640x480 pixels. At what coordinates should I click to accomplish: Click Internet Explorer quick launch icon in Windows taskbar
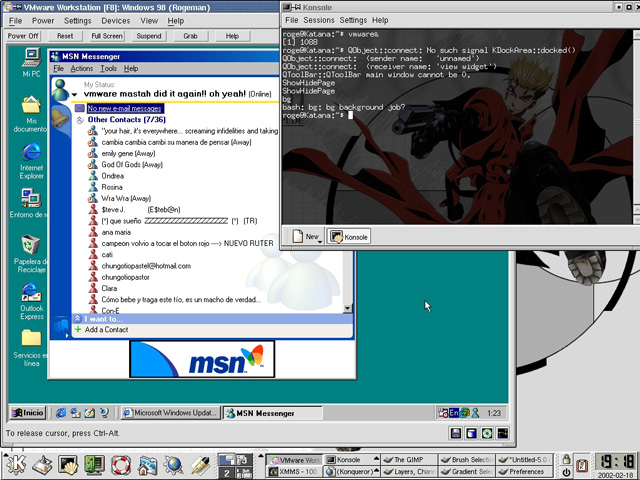[x=61, y=413]
